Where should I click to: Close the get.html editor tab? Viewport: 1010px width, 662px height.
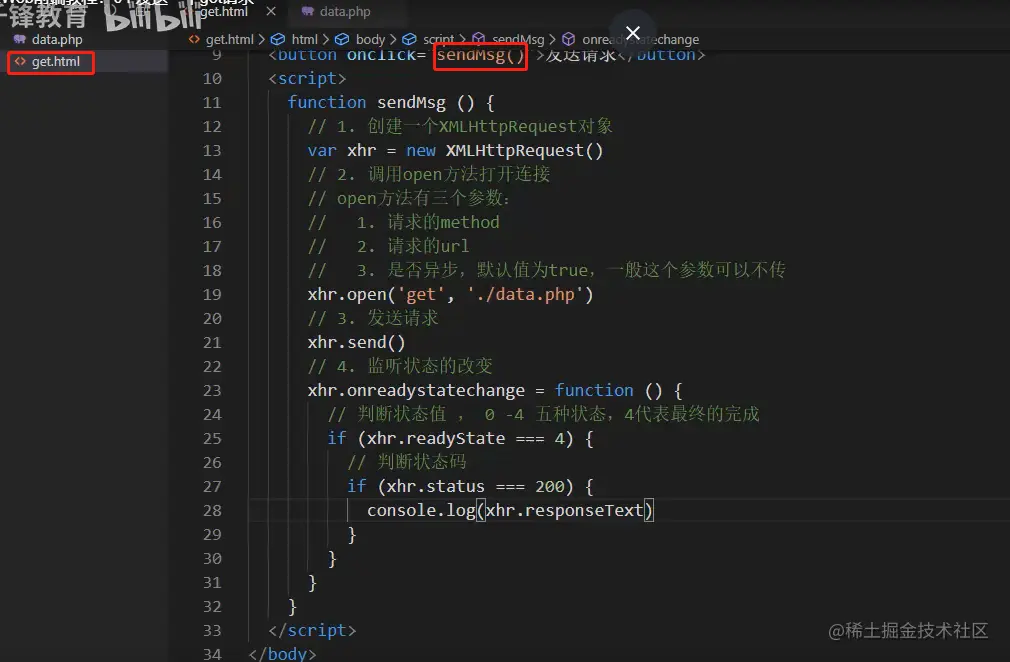click(271, 12)
